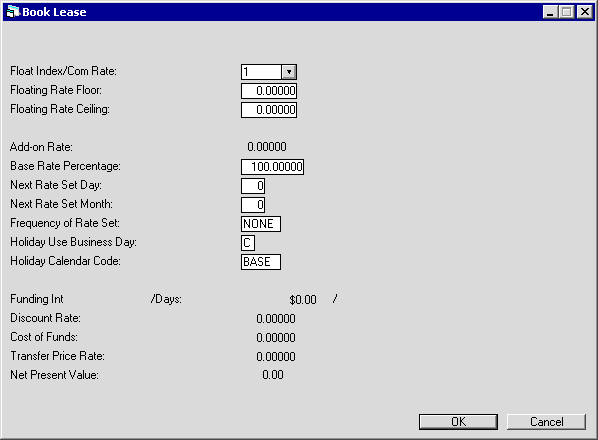This screenshot has width=598, height=440.
Task: Select the Base Rate Percentage input box
Action: [272, 167]
